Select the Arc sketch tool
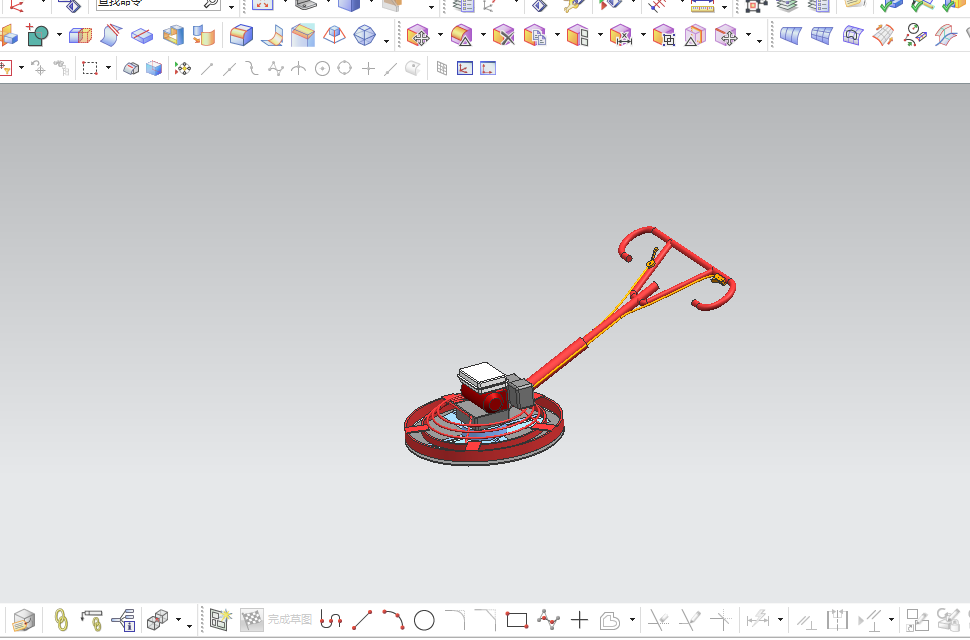Screen dimensions: 970x640 tap(393, 619)
